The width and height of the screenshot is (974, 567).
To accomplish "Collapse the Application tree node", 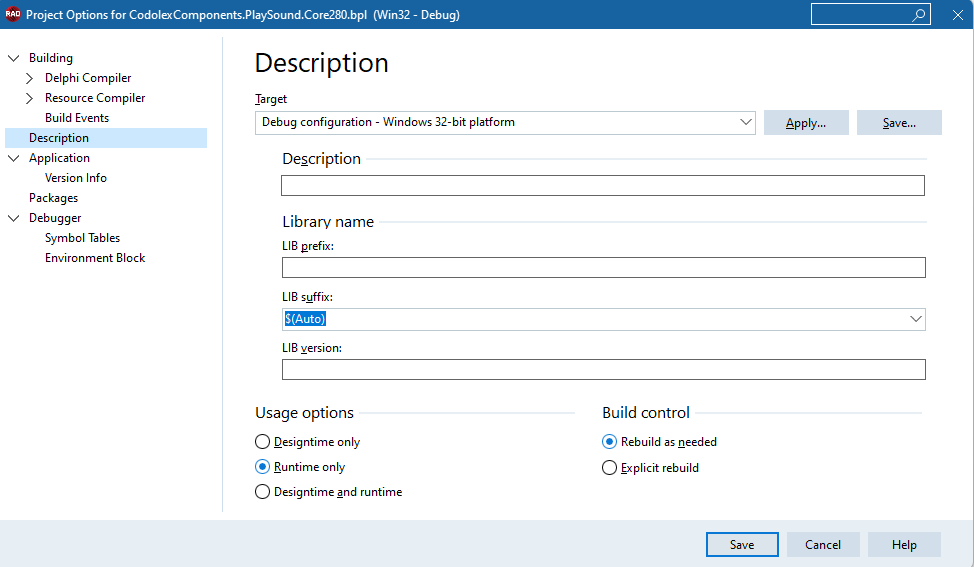I will coord(14,158).
